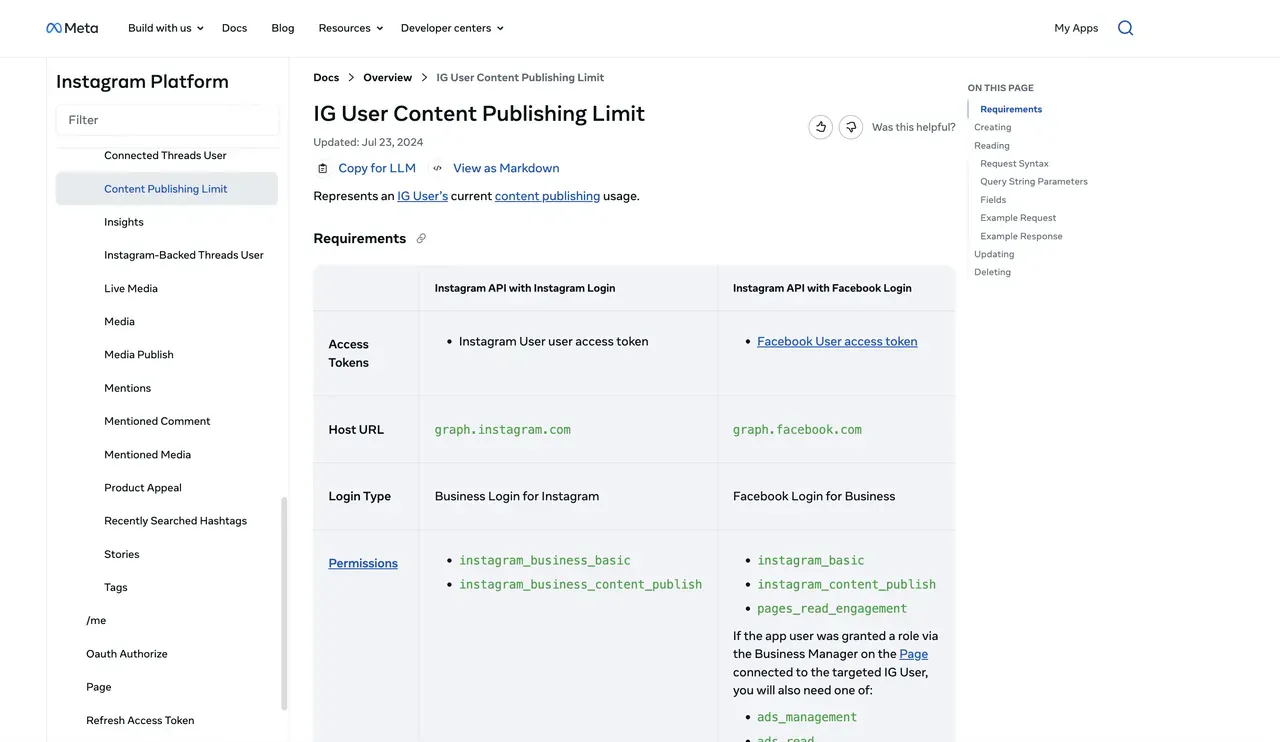1280x742 pixels.
Task: Select Media Publish in sidebar
Action: [x=139, y=354]
